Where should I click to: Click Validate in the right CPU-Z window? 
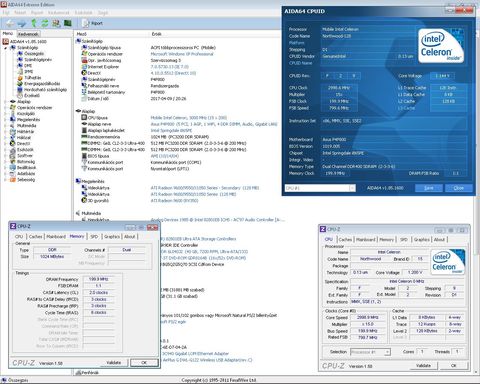pyautogui.click(x=423, y=365)
